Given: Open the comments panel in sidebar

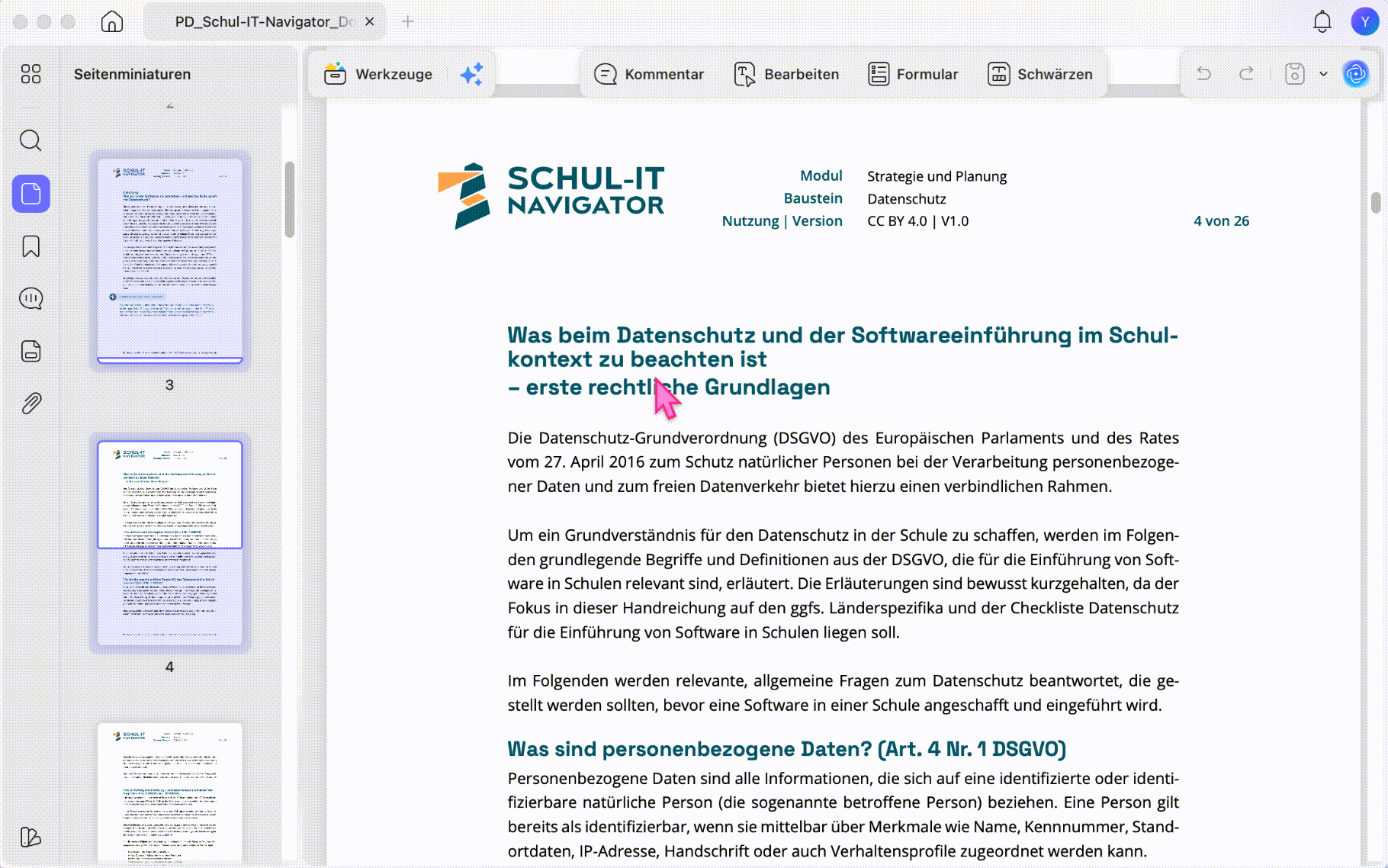Looking at the screenshot, I should 31,298.
